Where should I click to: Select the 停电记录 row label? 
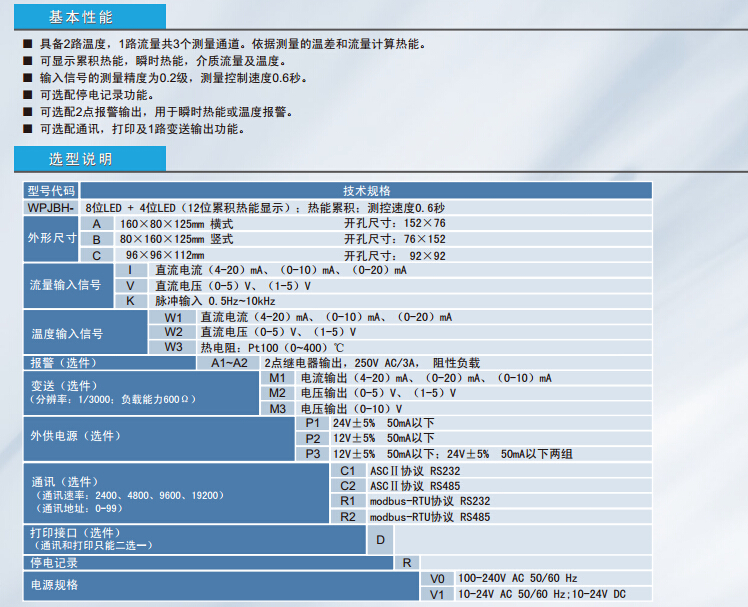point(55,563)
